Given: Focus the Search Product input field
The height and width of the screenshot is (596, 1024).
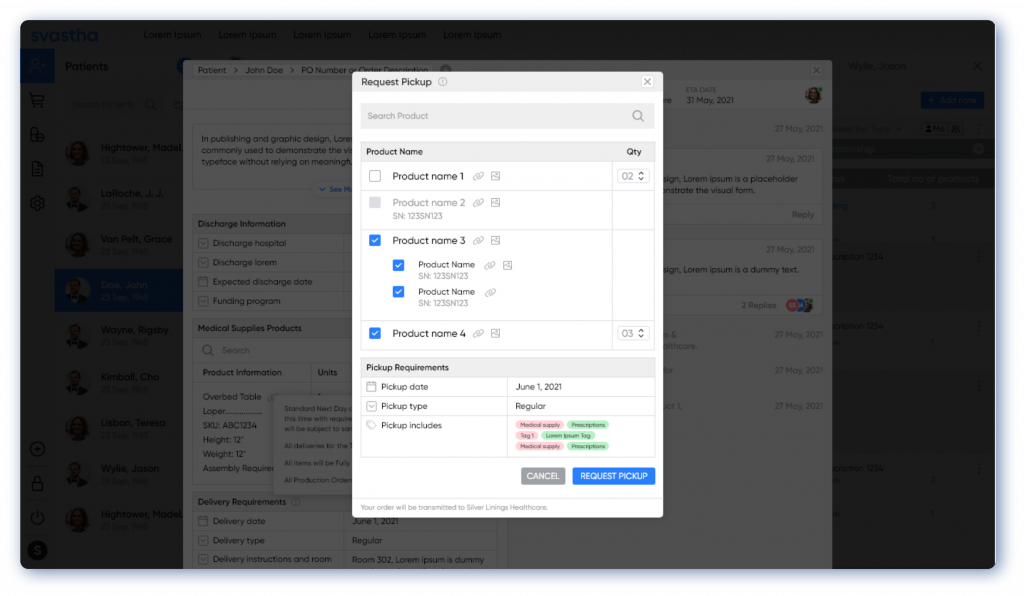Looking at the screenshot, I should (x=507, y=116).
